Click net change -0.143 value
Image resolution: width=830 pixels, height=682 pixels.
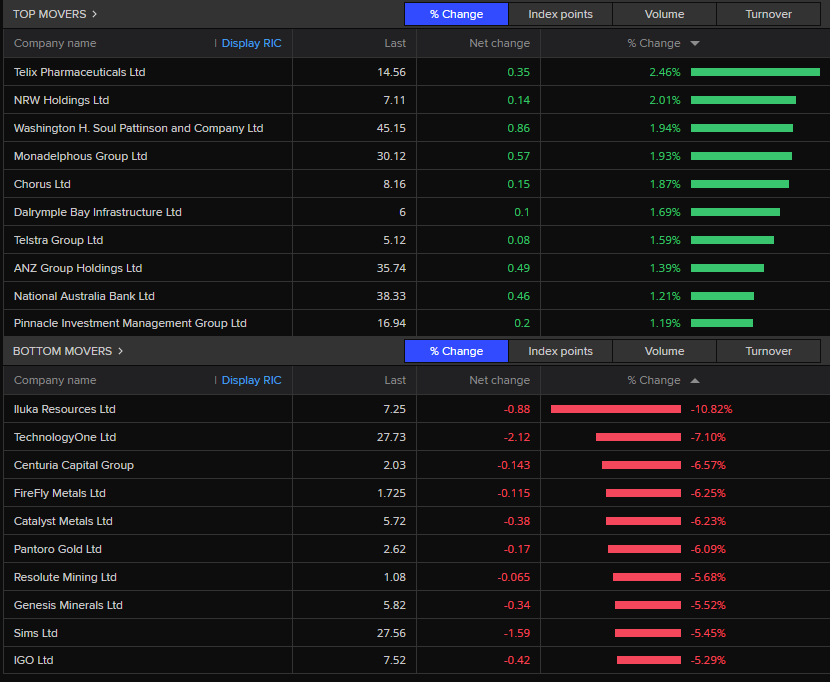pos(513,465)
